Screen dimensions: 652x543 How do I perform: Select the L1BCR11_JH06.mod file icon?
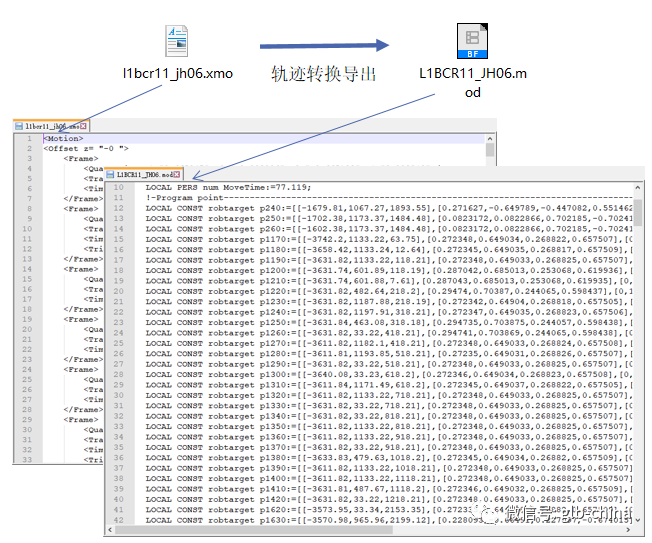472,41
